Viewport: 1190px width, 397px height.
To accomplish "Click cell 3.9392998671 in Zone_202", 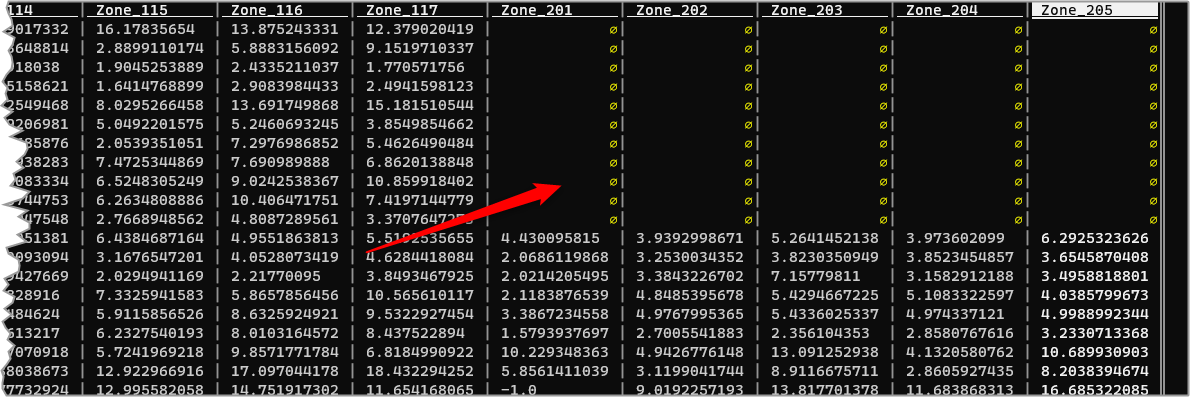I will coord(690,238).
